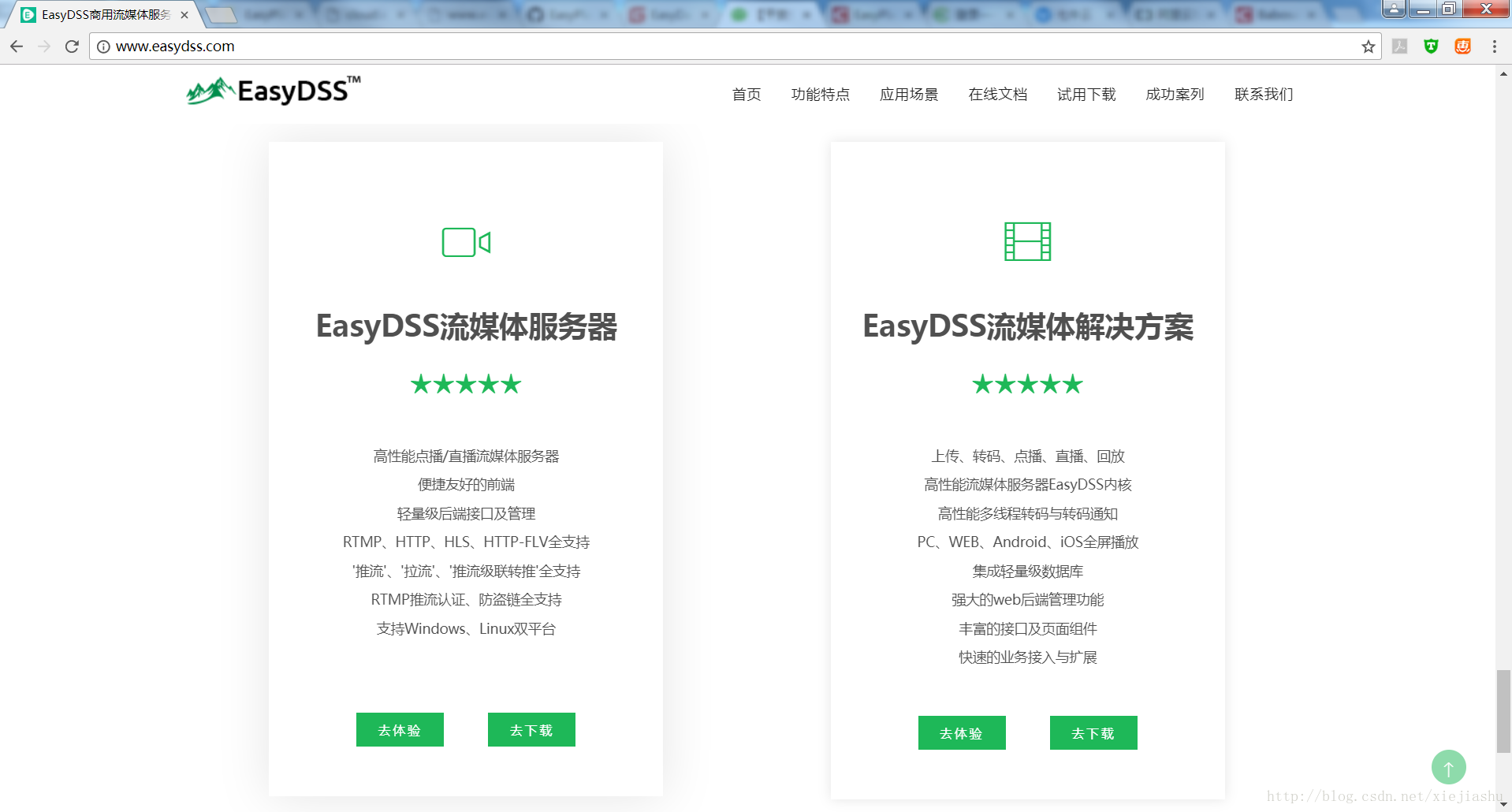Click text RTMP推流认证、防盗链全支持

click(x=466, y=599)
